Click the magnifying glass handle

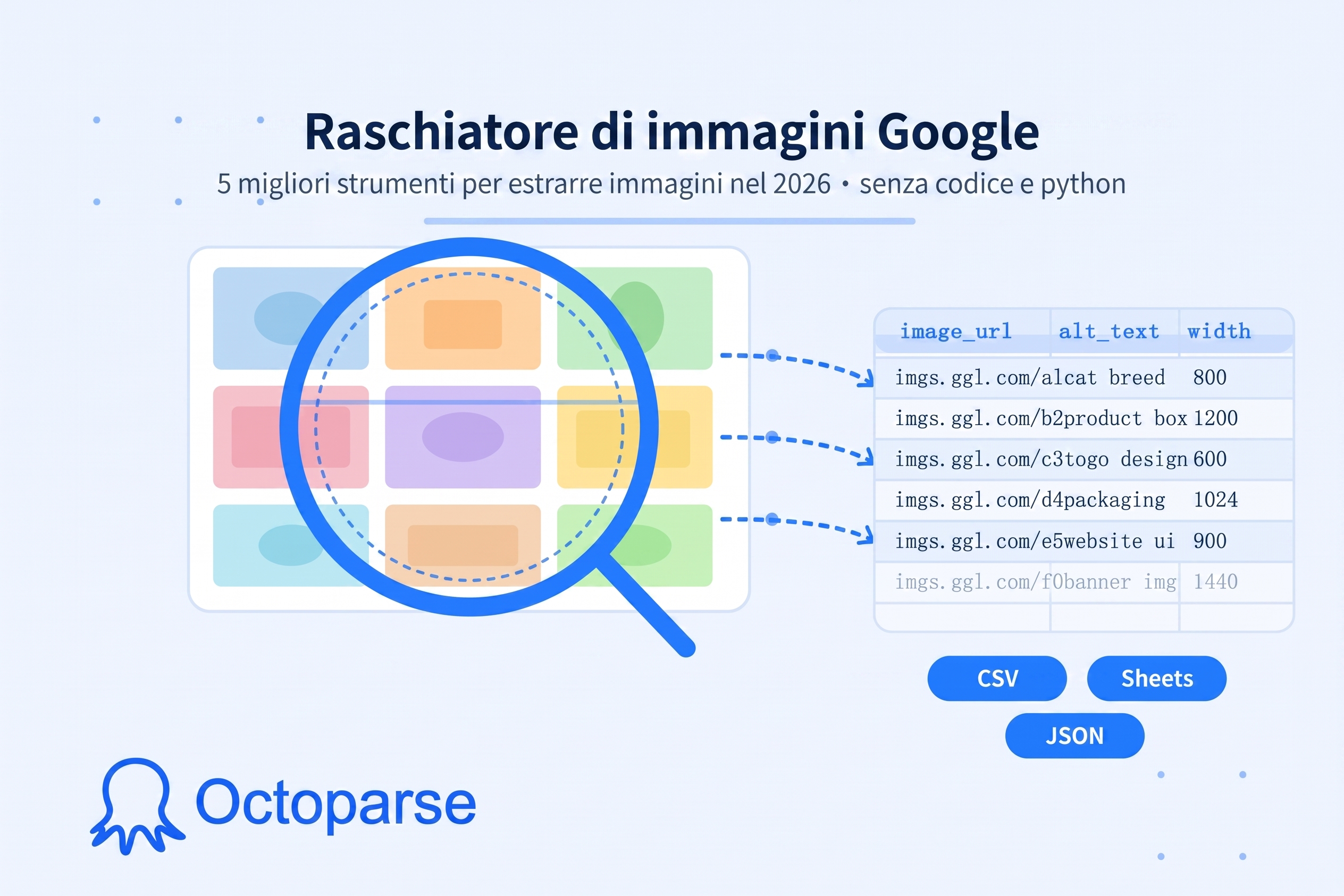[x=646, y=605]
